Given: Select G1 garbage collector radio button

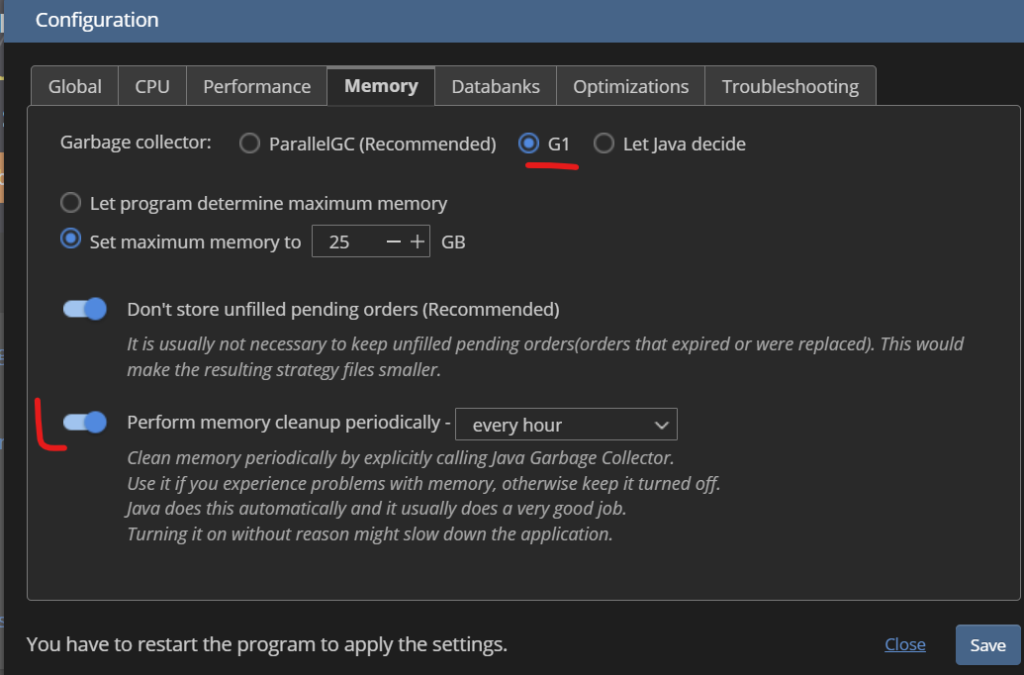Looking at the screenshot, I should [529, 144].
